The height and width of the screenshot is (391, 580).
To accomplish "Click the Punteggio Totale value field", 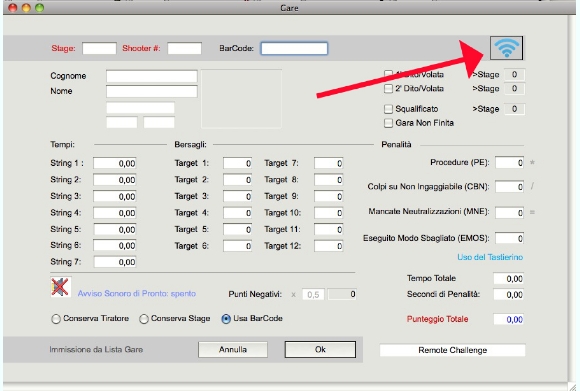I will tap(508, 319).
